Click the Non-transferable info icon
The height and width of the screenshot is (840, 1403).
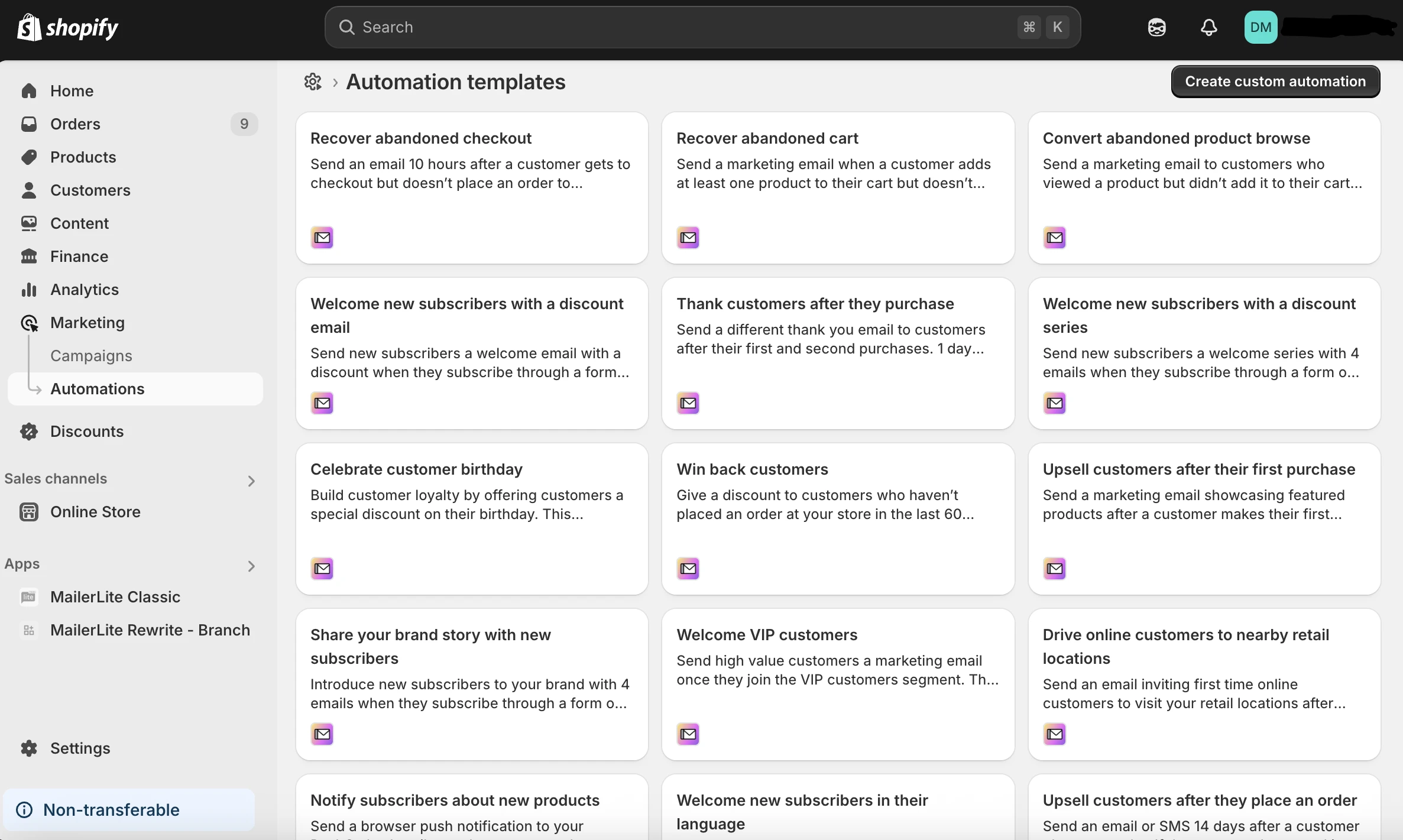click(24, 810)
